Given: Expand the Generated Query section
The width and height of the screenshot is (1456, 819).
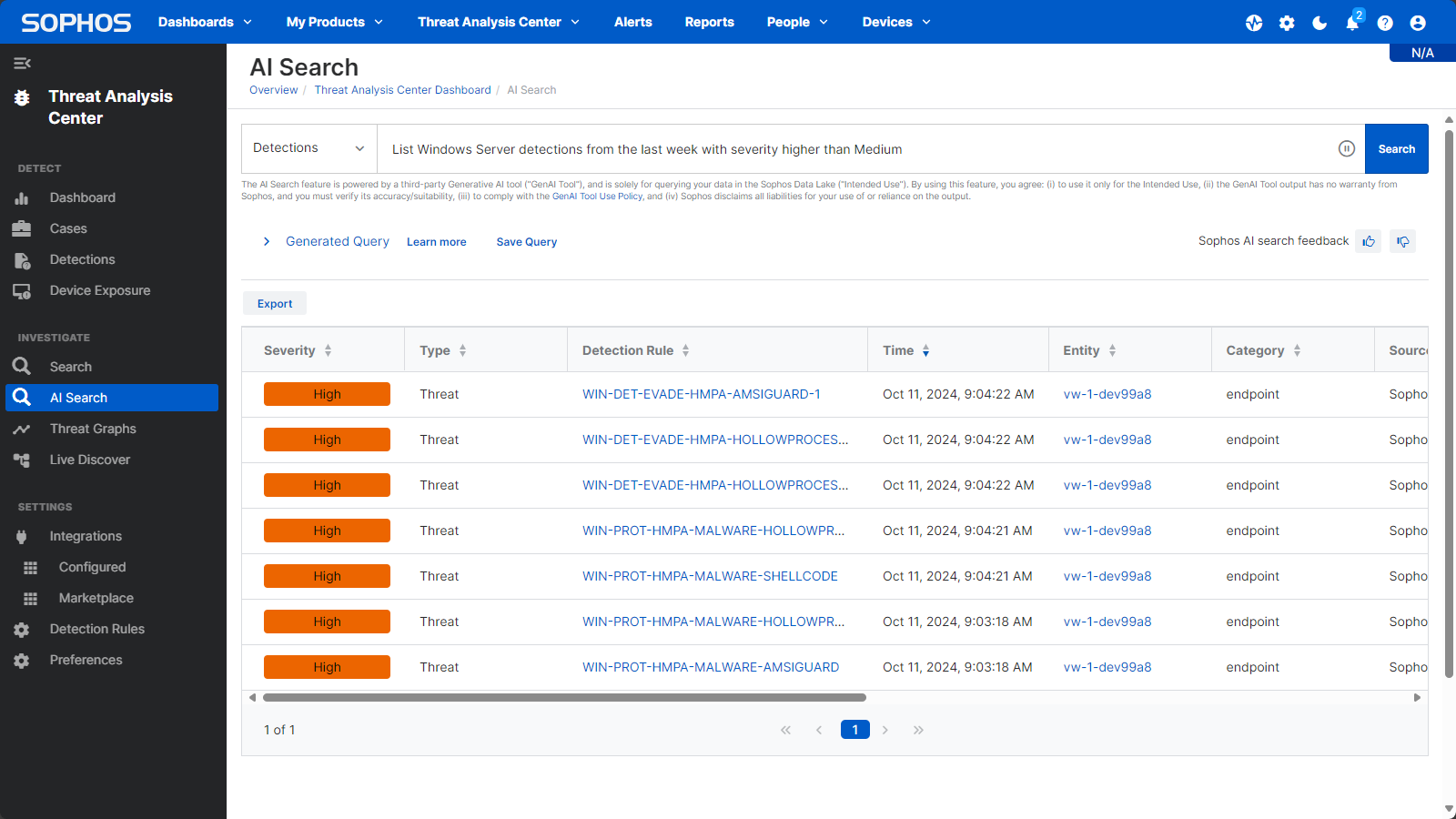Looking at the screenshot, I should [267, 241].
